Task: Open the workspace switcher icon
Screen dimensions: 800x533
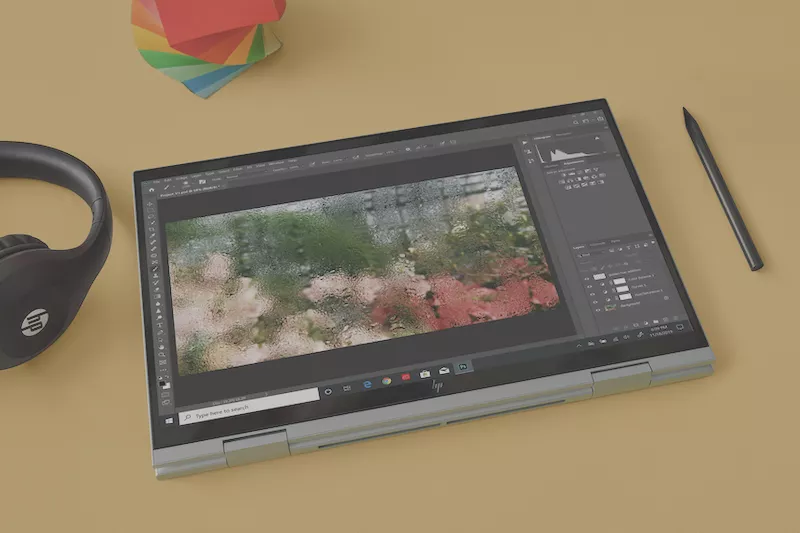Action: click(x=585, y=121)
